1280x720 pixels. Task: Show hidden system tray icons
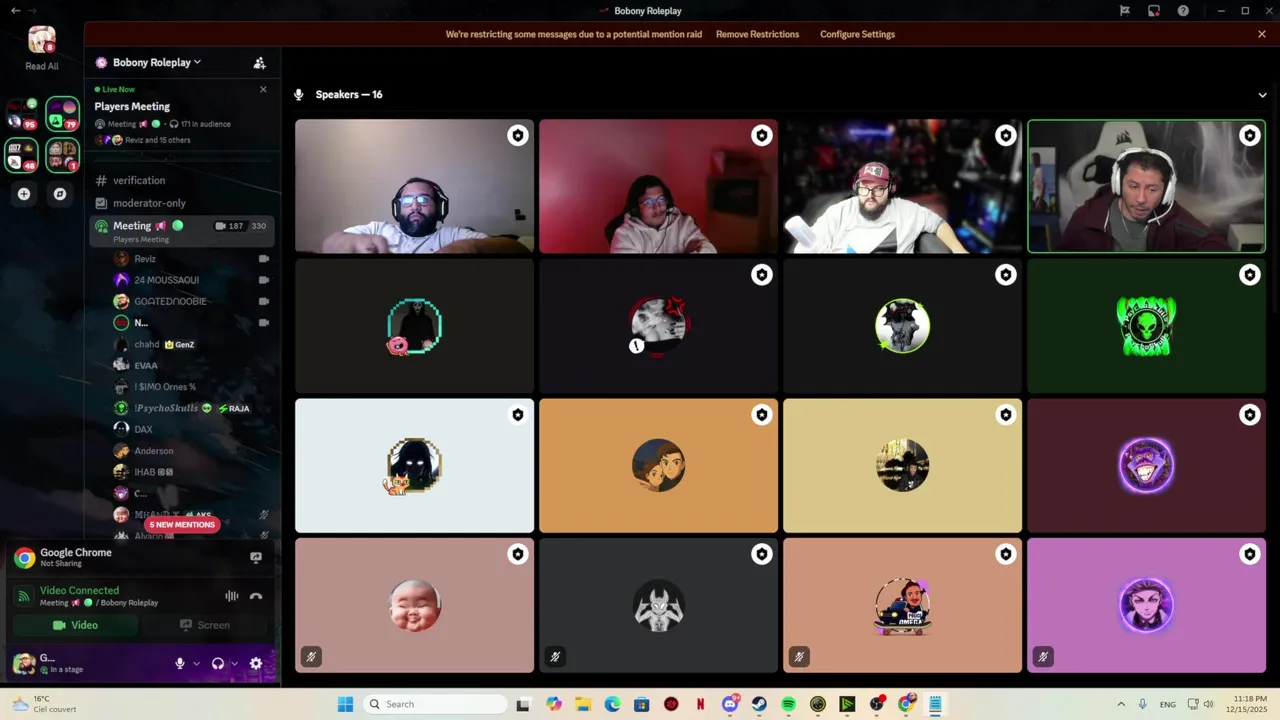point(1120,704)
